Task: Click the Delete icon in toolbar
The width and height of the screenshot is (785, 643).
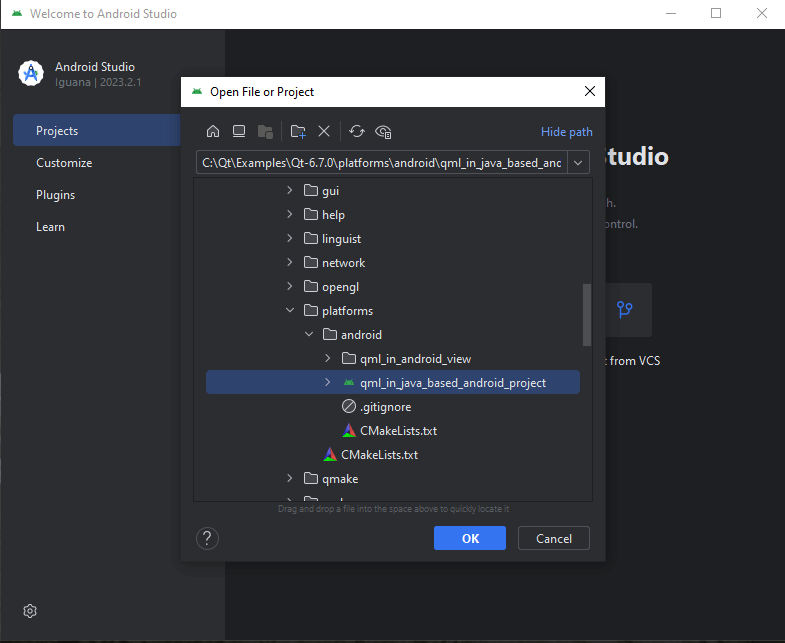Action: click(x=324, y=131)
